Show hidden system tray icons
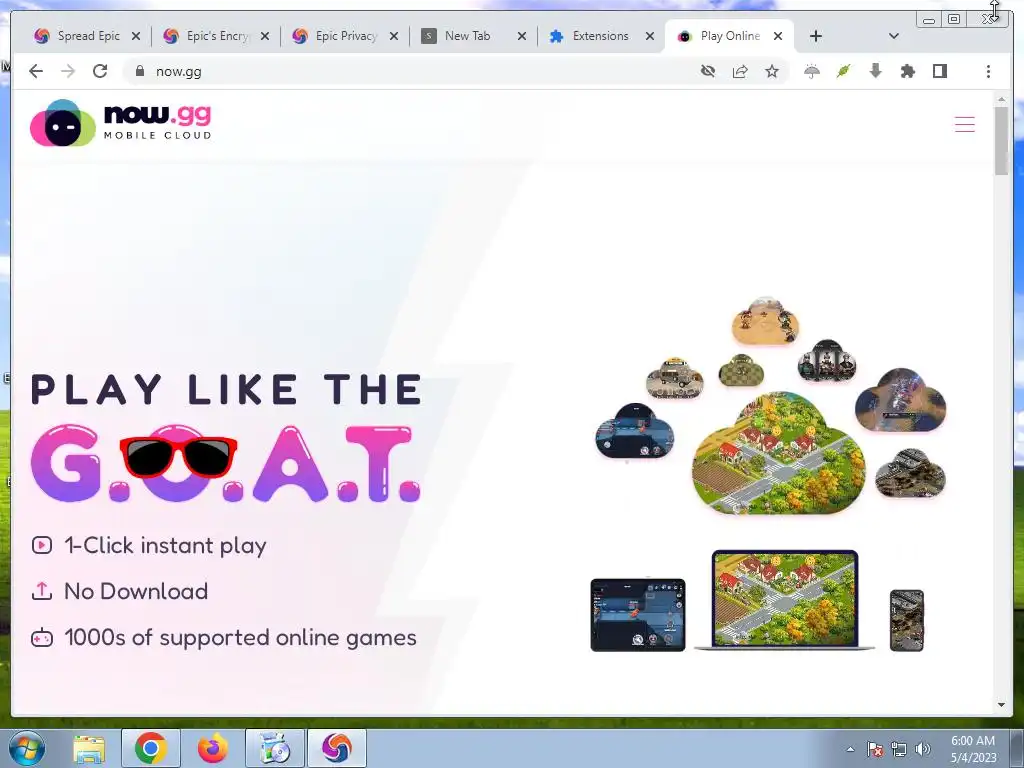The height and width of the screenshot is (768, 1024). click(850, 749)
